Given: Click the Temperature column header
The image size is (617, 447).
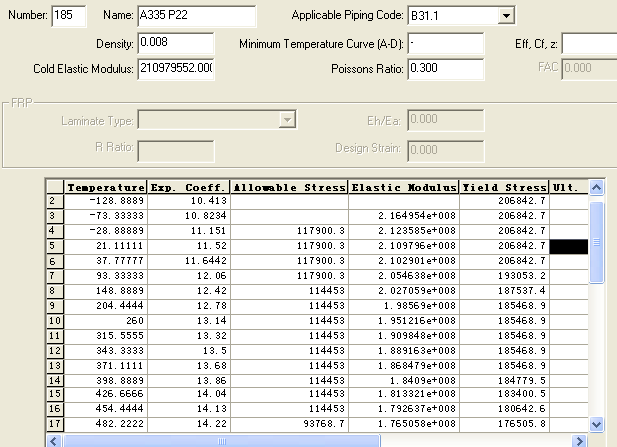Looking at the screenshot, I should 105,187.
